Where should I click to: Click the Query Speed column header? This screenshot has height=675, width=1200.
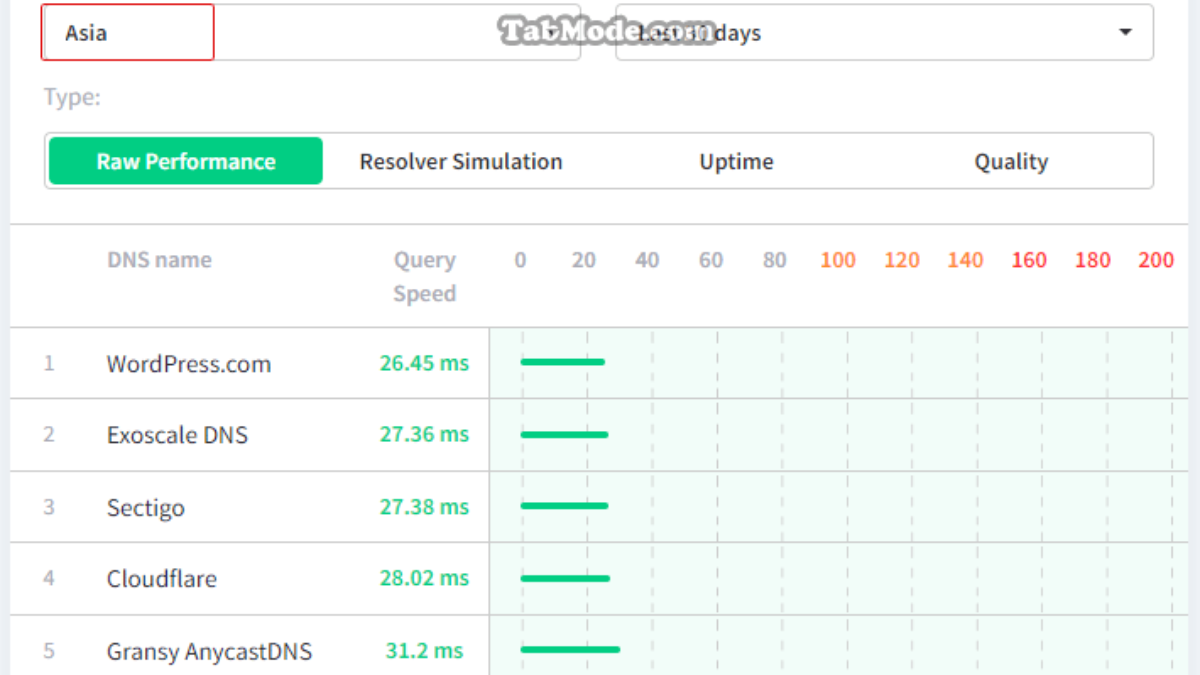pos(424,276)
